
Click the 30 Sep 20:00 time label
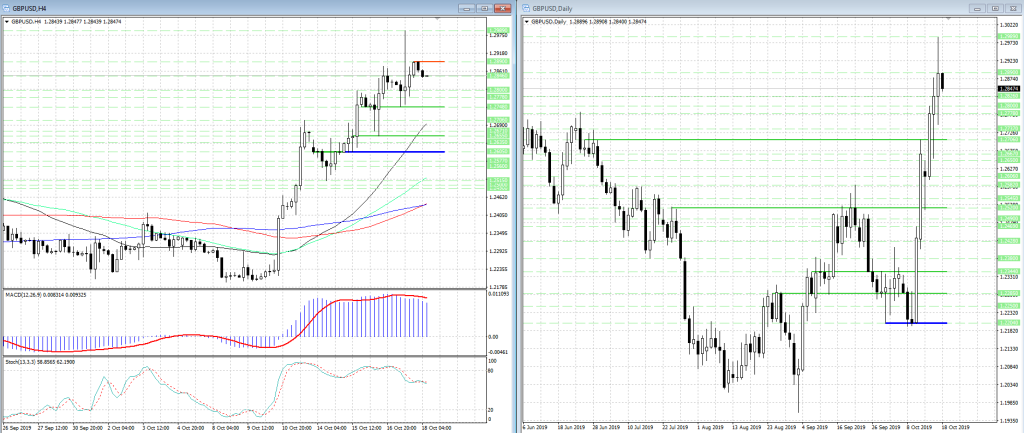tap(88, 428)
